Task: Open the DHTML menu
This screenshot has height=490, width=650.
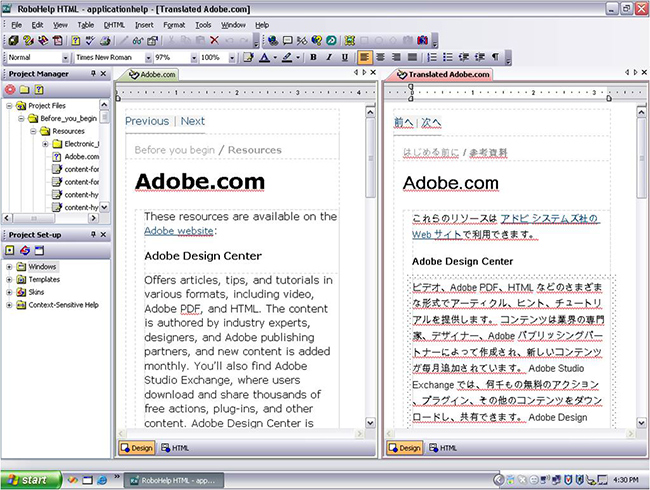Action: [117, 24]
